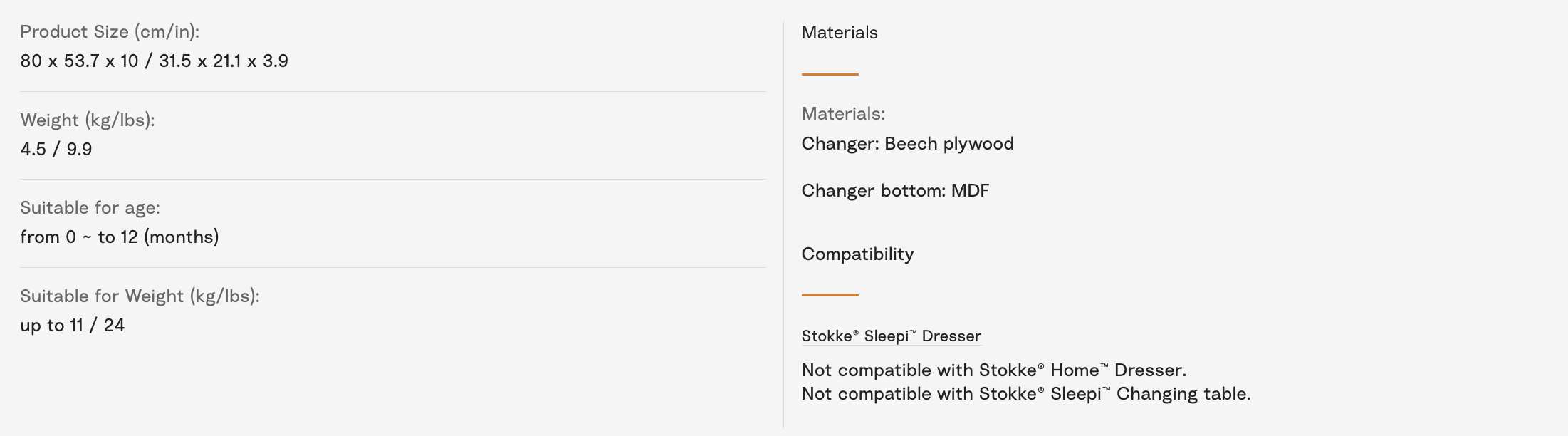Click the gray Materials: sub-label
Screen dimensions: 1568x436
tap(843, 114)
